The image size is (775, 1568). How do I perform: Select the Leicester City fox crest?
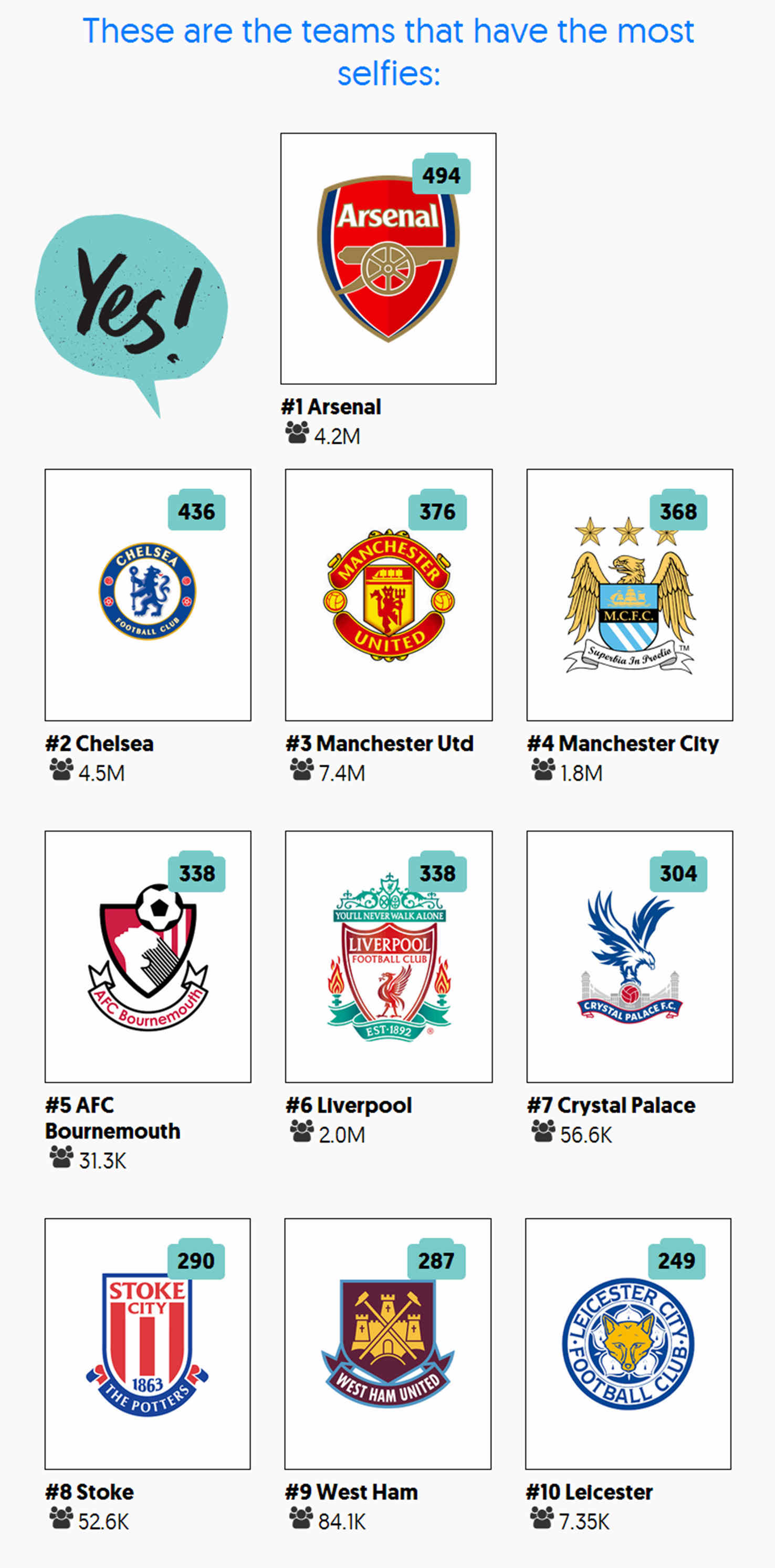[x=629, y=1343]
